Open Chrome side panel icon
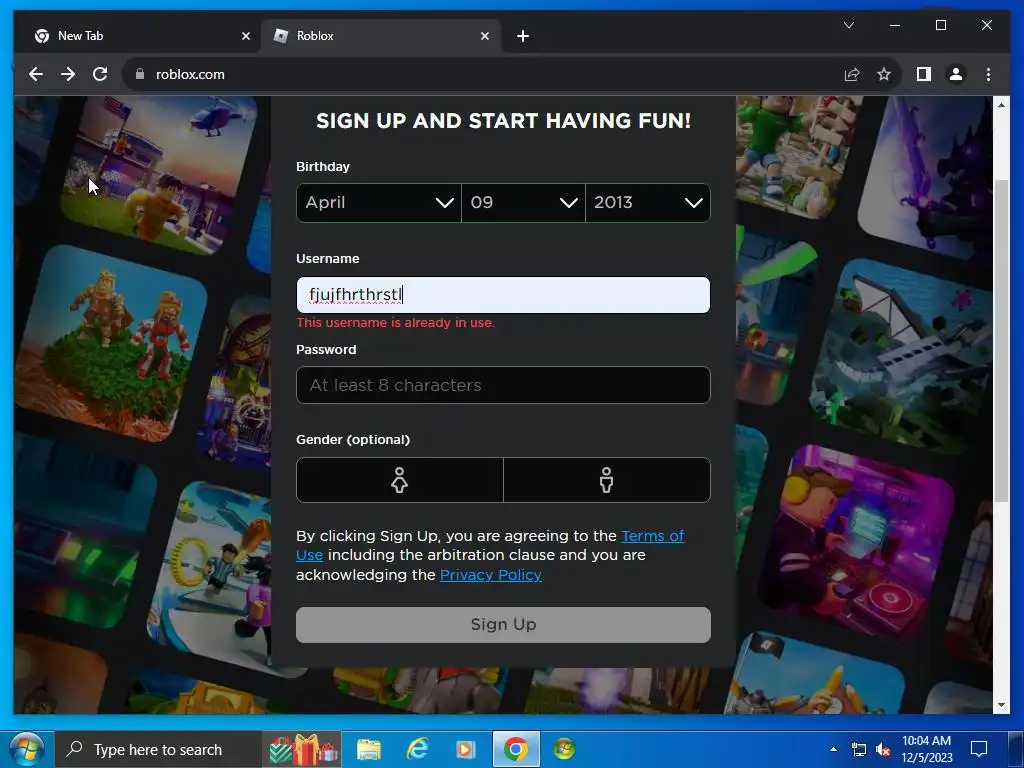This screenshot has height=768, width=1024. tap(923, 74)
